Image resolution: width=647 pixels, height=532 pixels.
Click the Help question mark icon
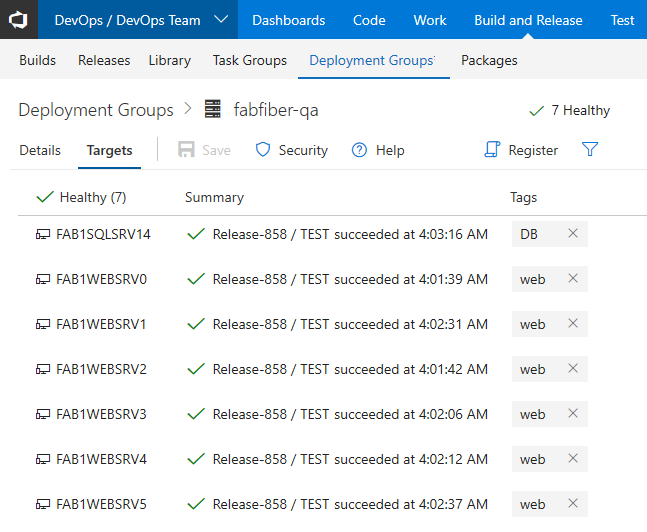pyautogui.click(x=359, y=150)
